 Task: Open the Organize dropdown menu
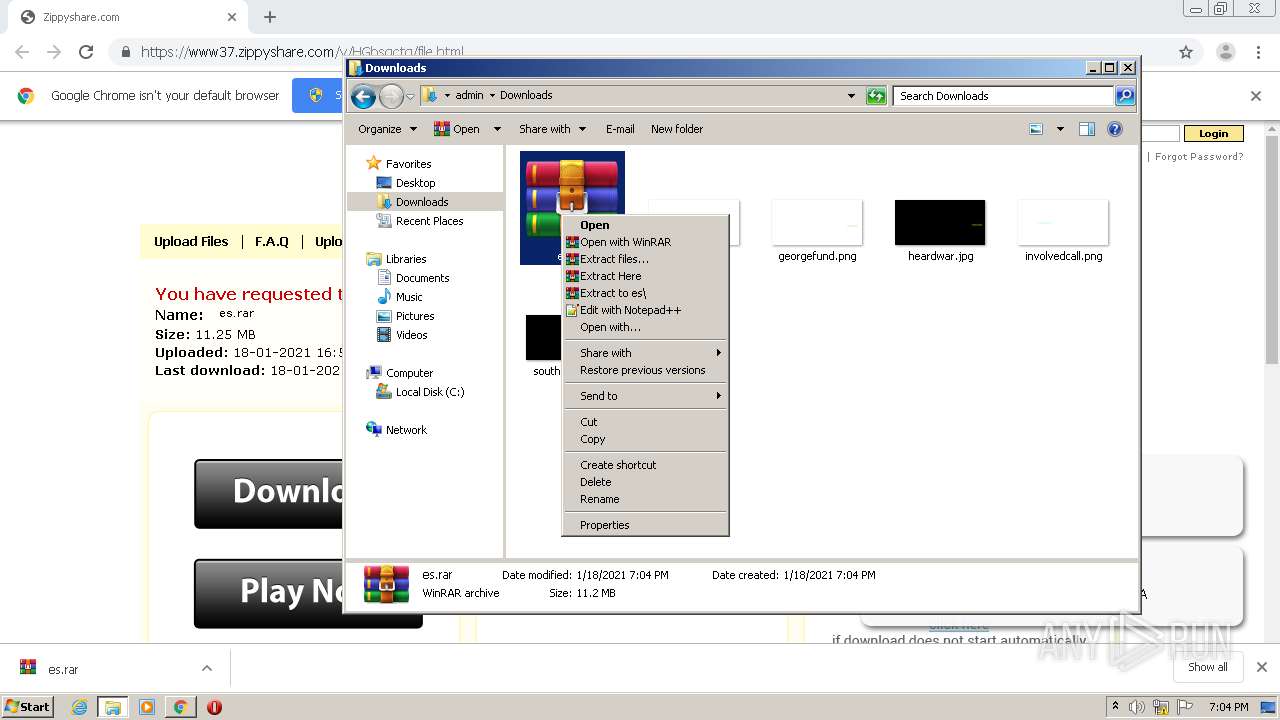[x=387, y=129]
